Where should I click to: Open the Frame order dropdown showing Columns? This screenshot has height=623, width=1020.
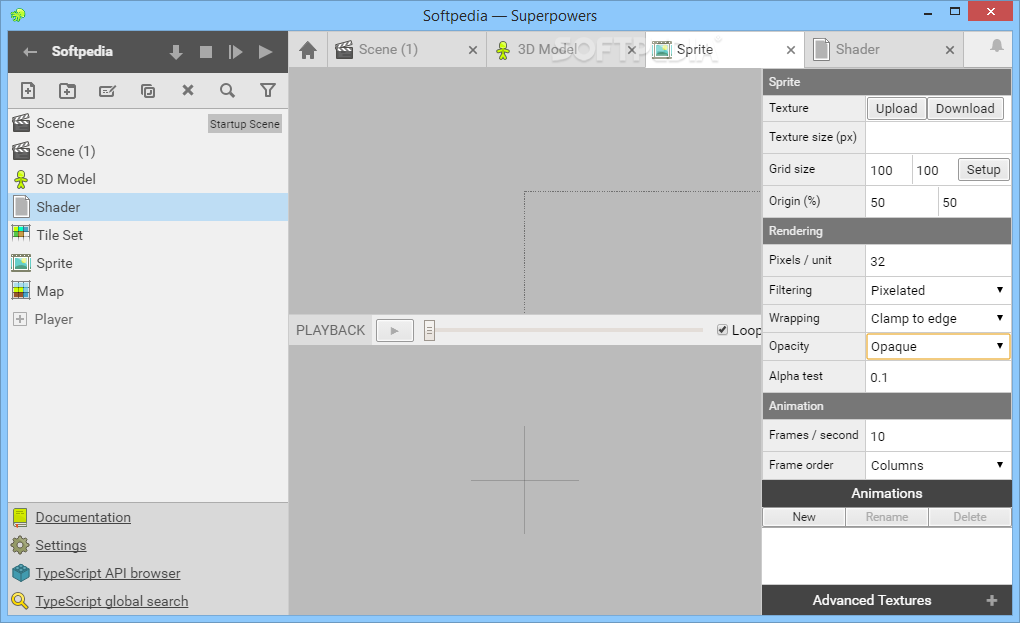[x=937, y=465]
